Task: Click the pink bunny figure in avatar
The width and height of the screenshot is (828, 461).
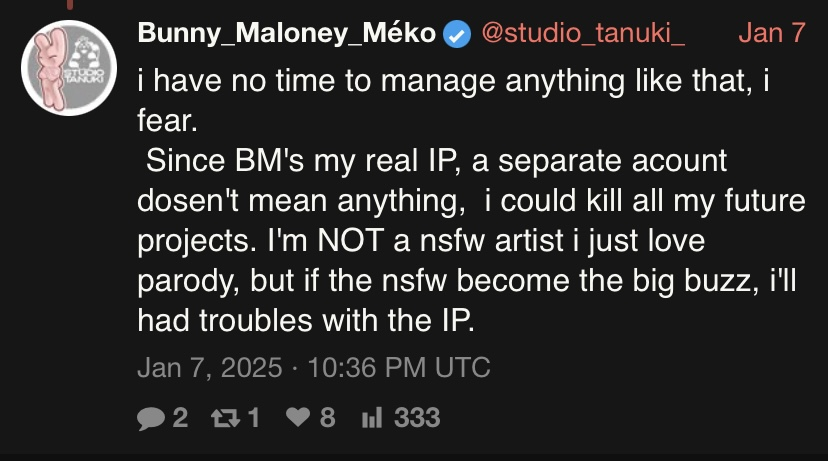Action: 50,76
